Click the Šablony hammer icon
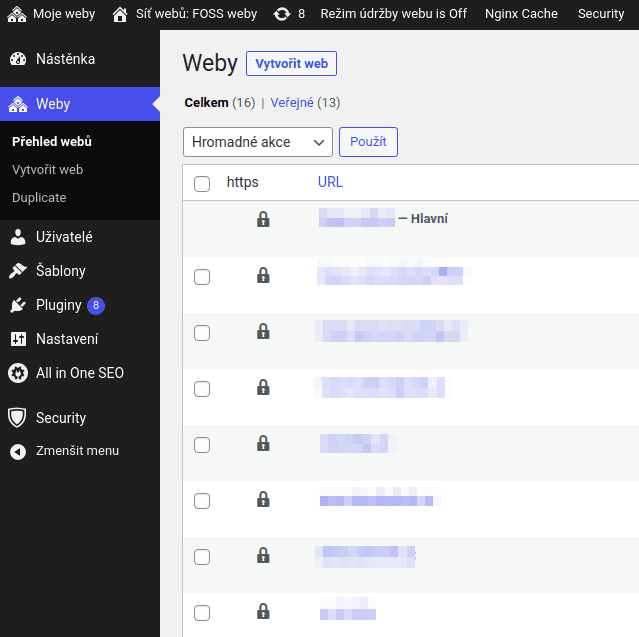639x637 pixels. pos(18,271)
